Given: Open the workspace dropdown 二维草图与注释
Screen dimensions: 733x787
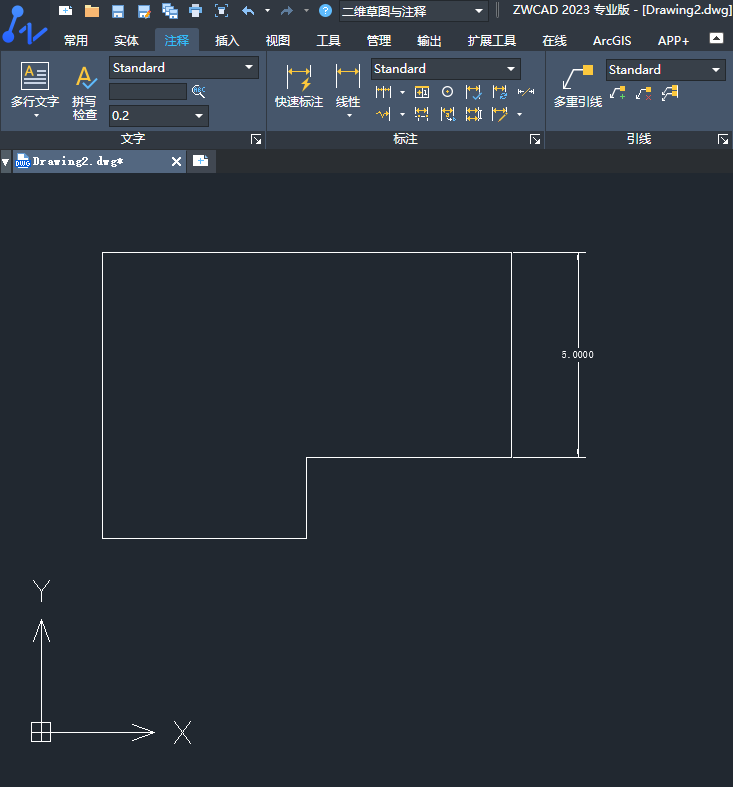Looking at the screenshot, I should click(x=414, y=11).
